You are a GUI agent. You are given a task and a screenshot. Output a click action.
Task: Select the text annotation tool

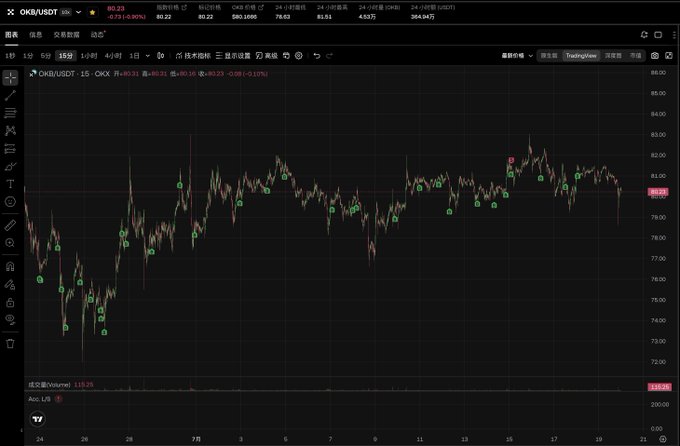[x=10, y=184]
